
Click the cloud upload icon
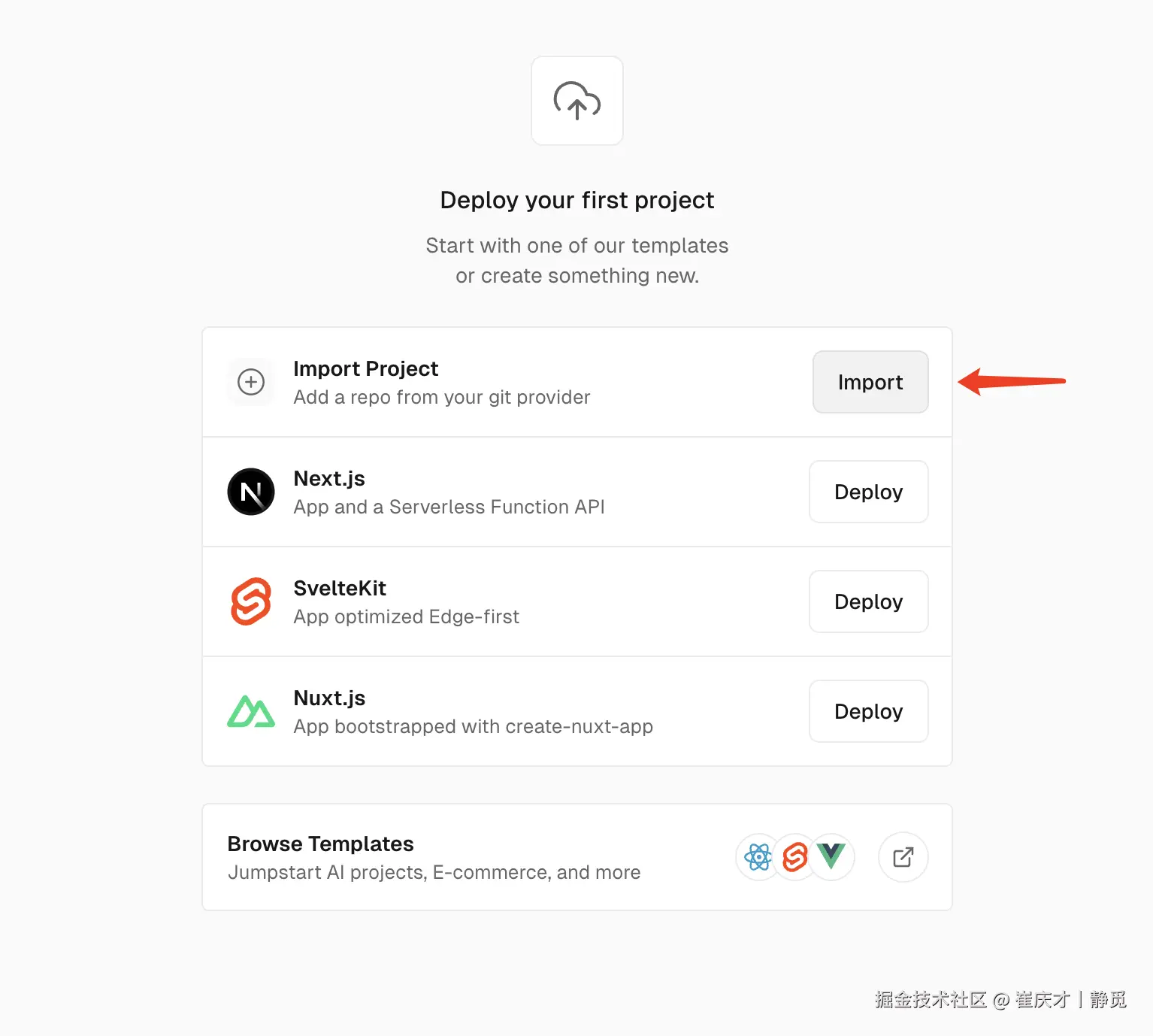576,101
